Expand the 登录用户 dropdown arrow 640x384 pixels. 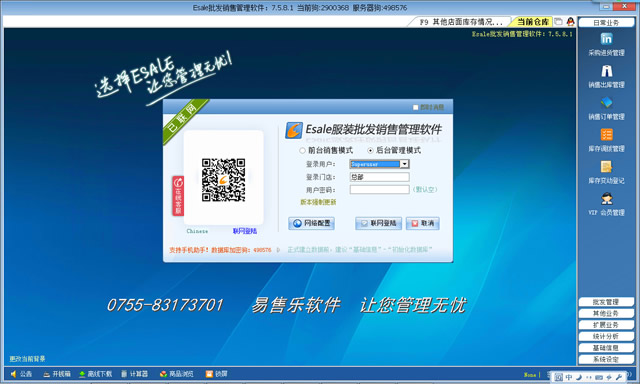point(404,164)
